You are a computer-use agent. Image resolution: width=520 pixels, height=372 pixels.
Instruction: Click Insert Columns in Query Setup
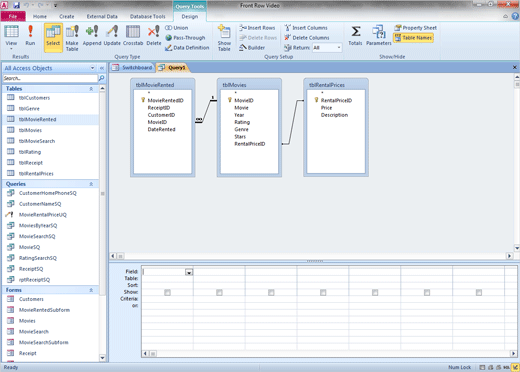[306, 28]
